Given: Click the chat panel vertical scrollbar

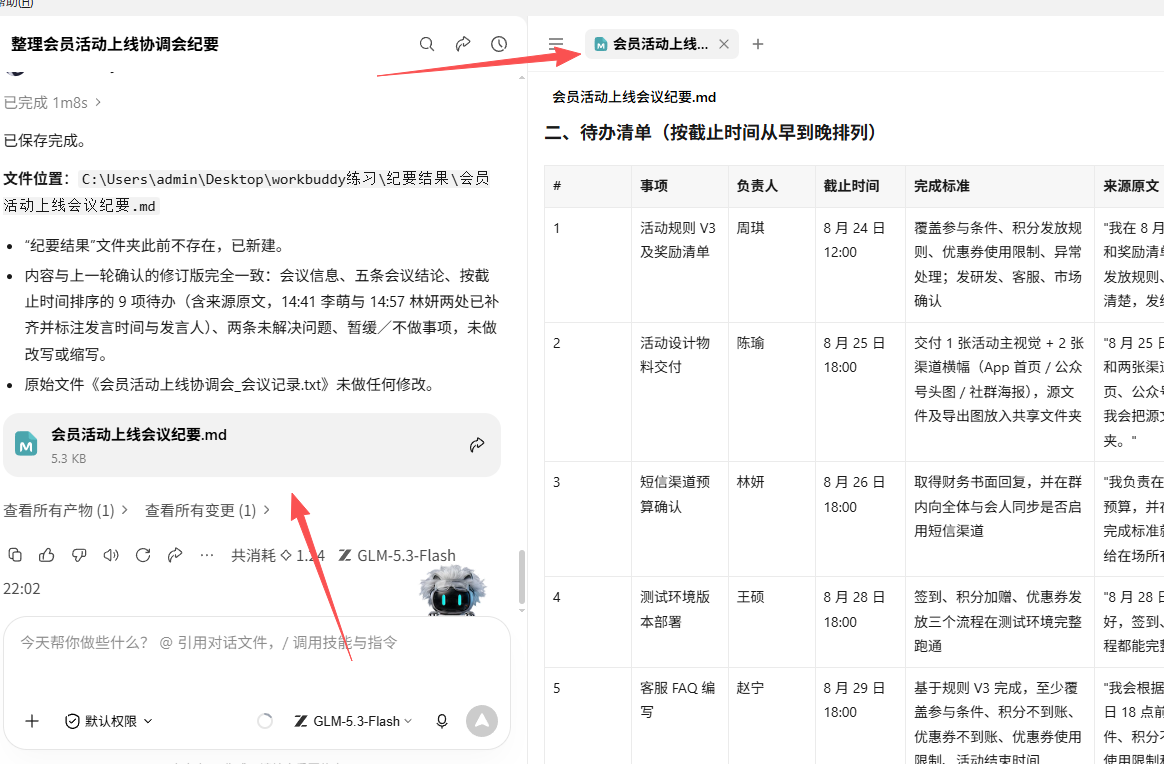Looking at the screenshot, I should 522,577.
